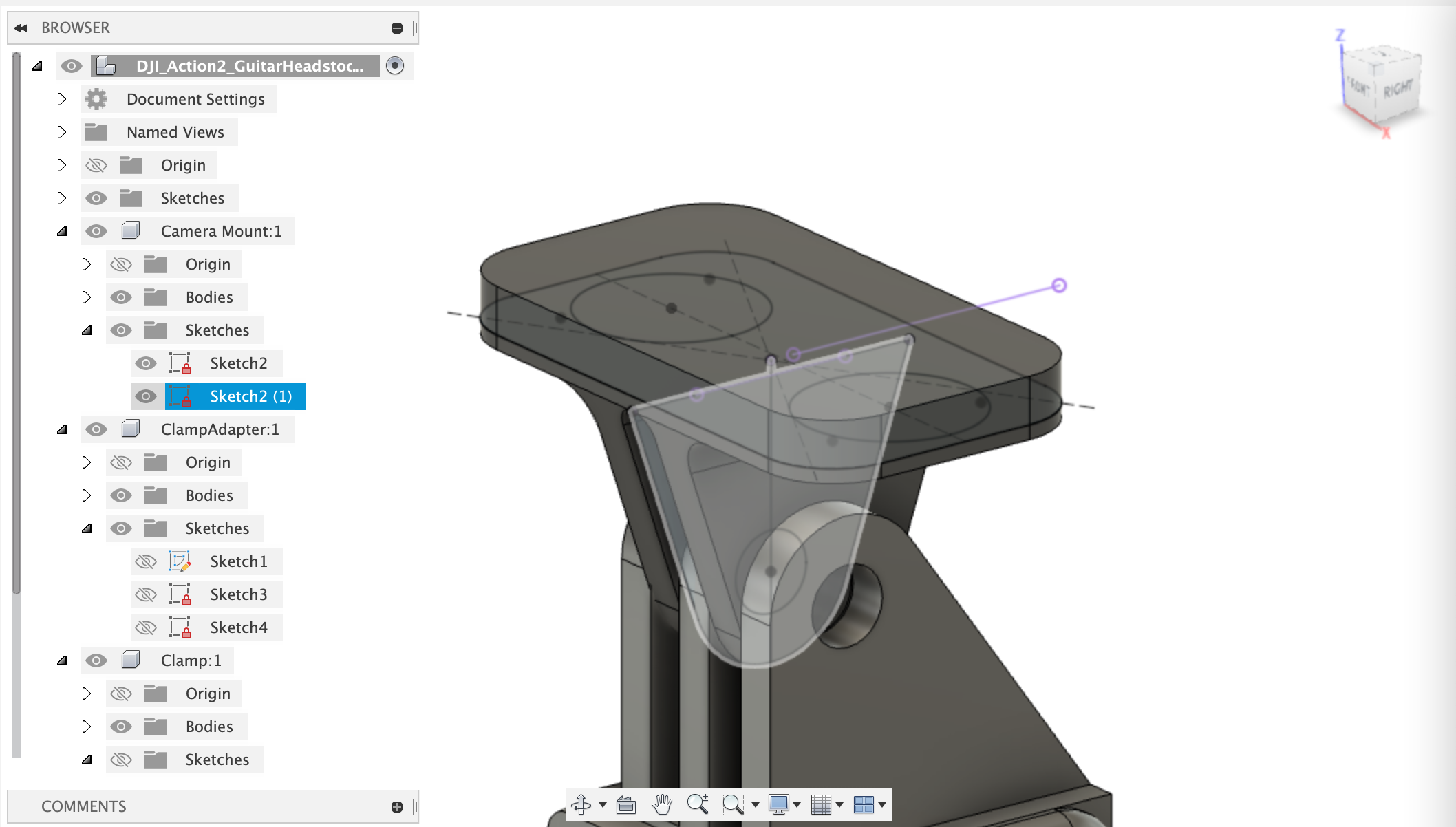Hide the Sketches folder in ClampAdapter:1

119,528
